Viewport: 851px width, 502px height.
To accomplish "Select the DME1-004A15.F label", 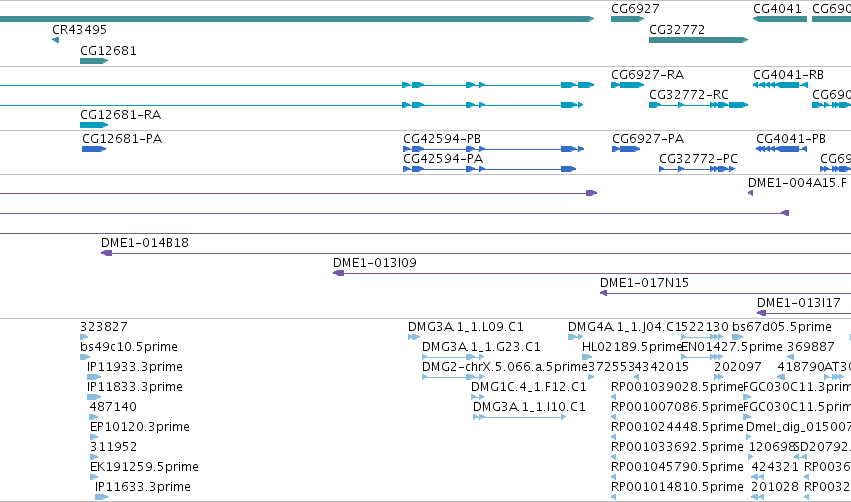I will (797, 183).
